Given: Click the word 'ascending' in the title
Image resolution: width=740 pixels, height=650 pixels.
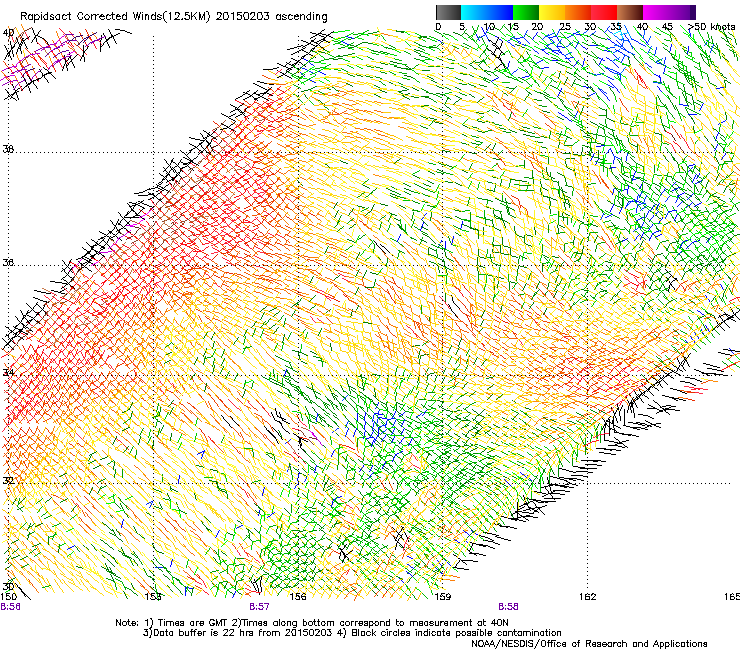Looking at the screenshot, I should tap(301, 17).
